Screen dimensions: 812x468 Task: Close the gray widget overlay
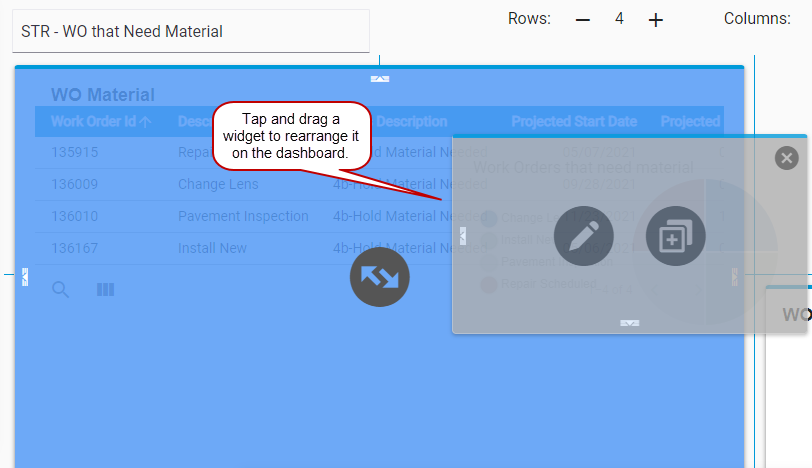coord(786,158)
